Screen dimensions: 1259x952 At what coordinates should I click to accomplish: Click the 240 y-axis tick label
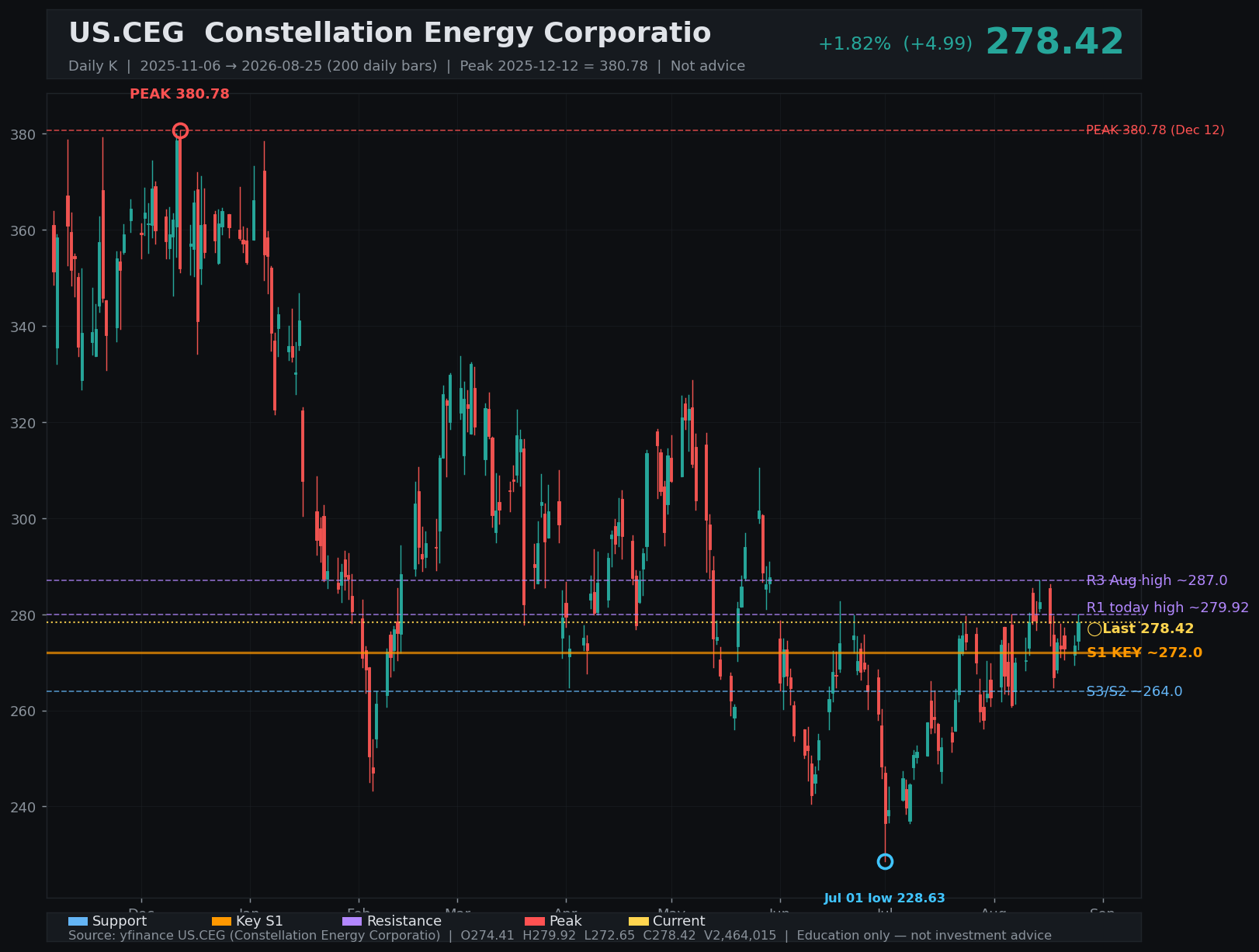[x=23, y=808]
